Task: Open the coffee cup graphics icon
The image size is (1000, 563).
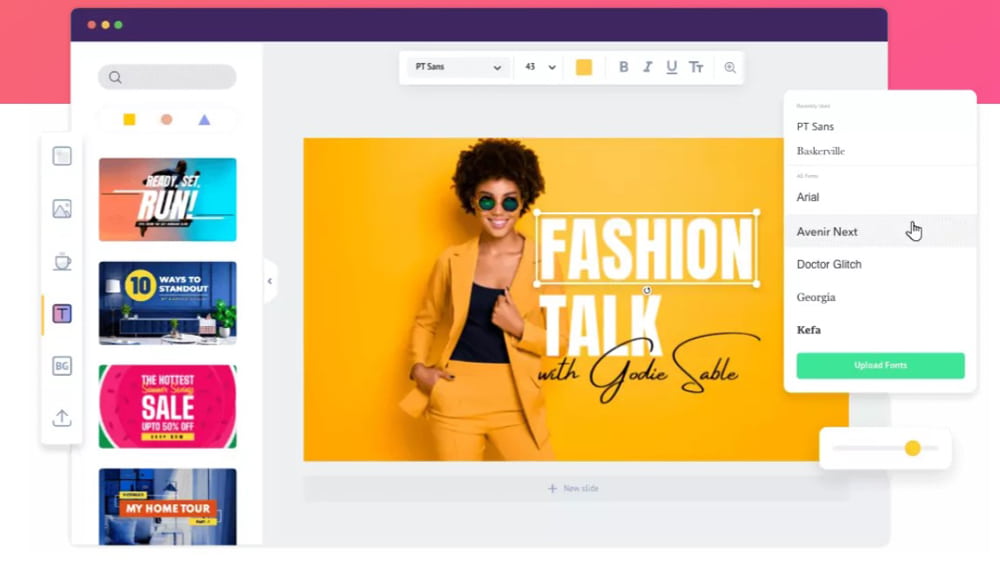Action: 62,261
